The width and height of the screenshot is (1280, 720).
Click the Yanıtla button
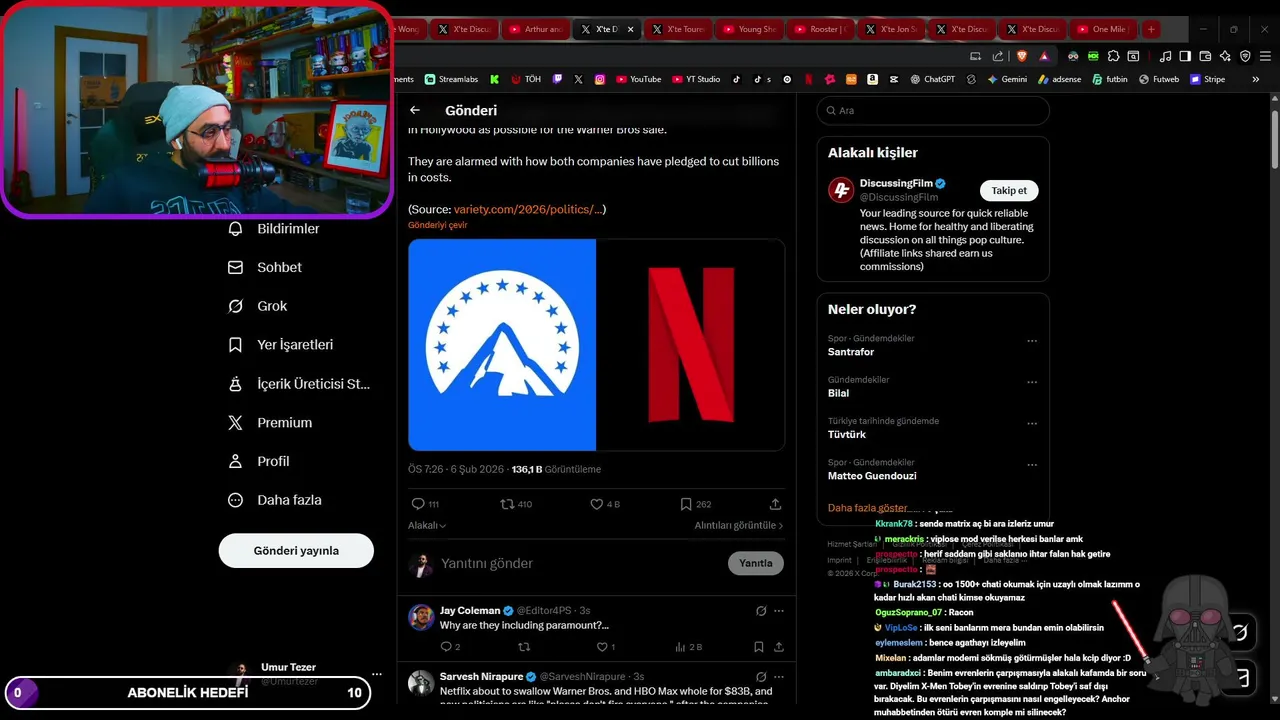pyautogui.click(x=756, y=563)
